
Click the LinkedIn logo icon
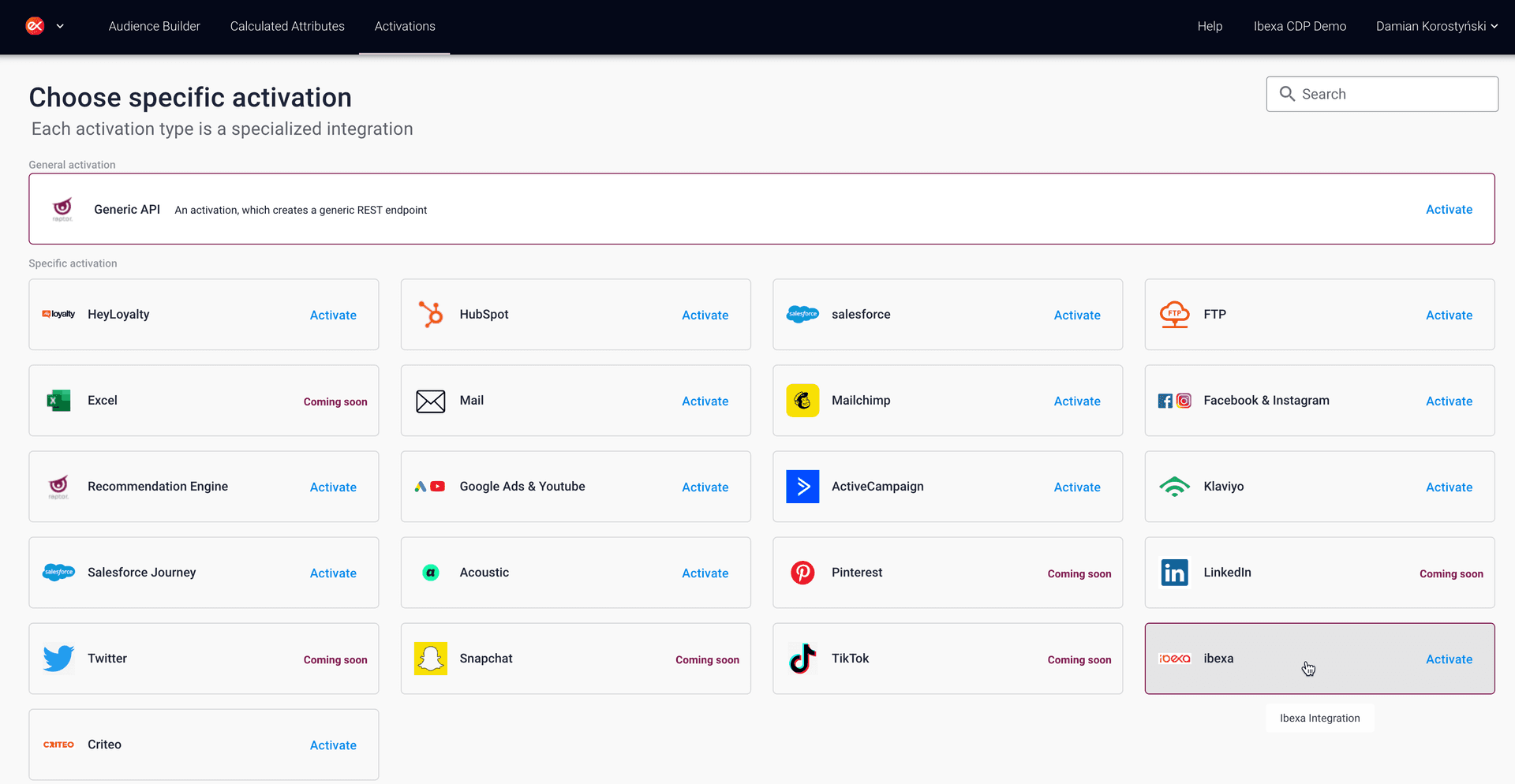[x=1174, y=573]
